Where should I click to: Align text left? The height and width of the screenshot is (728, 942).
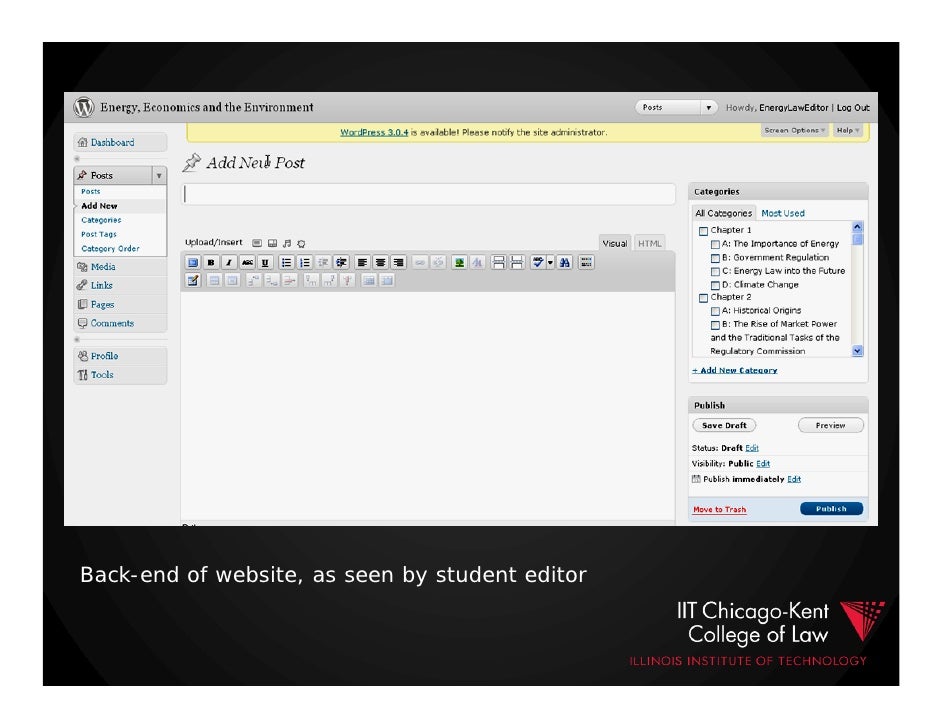click(x=362, y=262)
